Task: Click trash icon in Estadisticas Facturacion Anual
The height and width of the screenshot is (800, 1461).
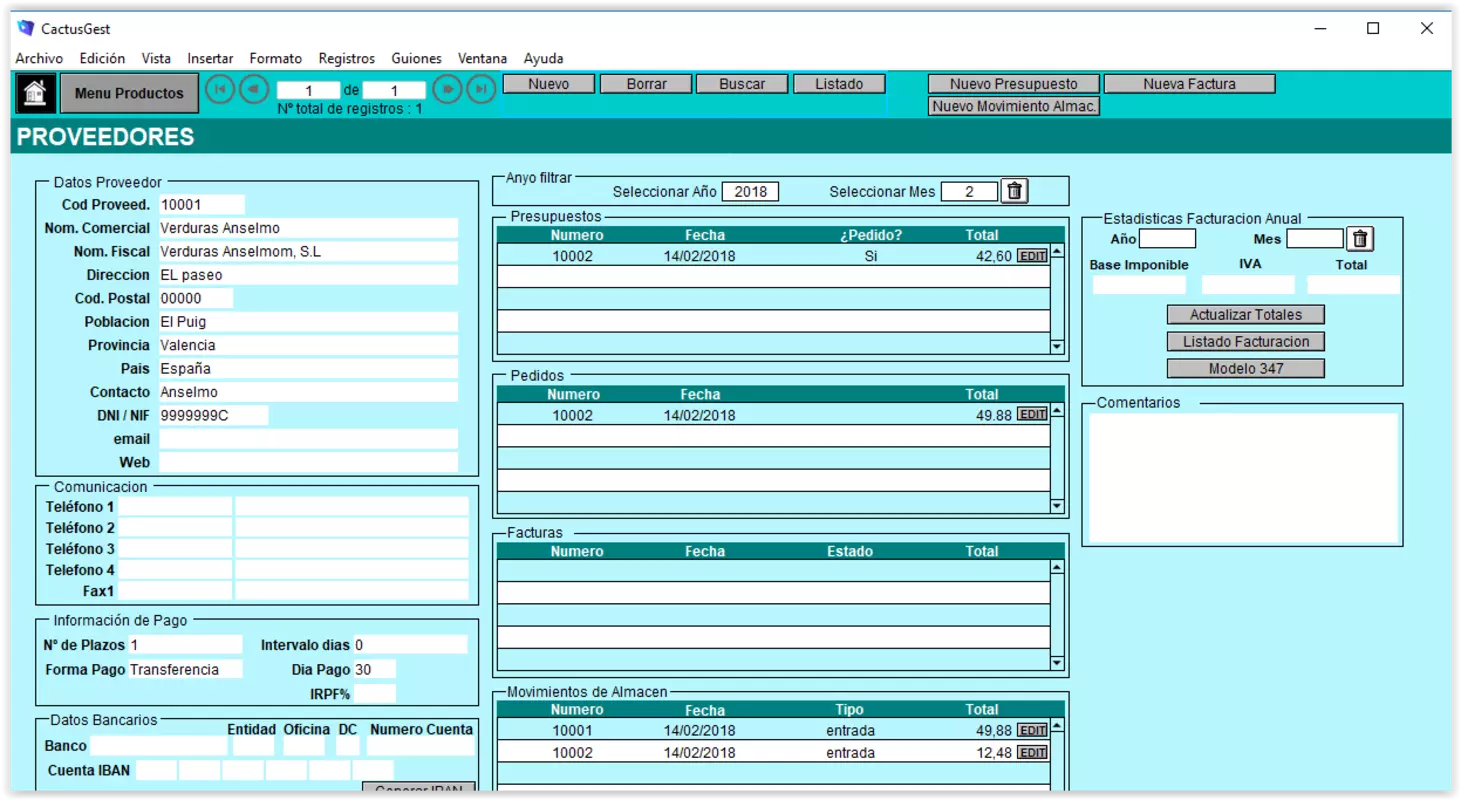Action: point(1360,239)
